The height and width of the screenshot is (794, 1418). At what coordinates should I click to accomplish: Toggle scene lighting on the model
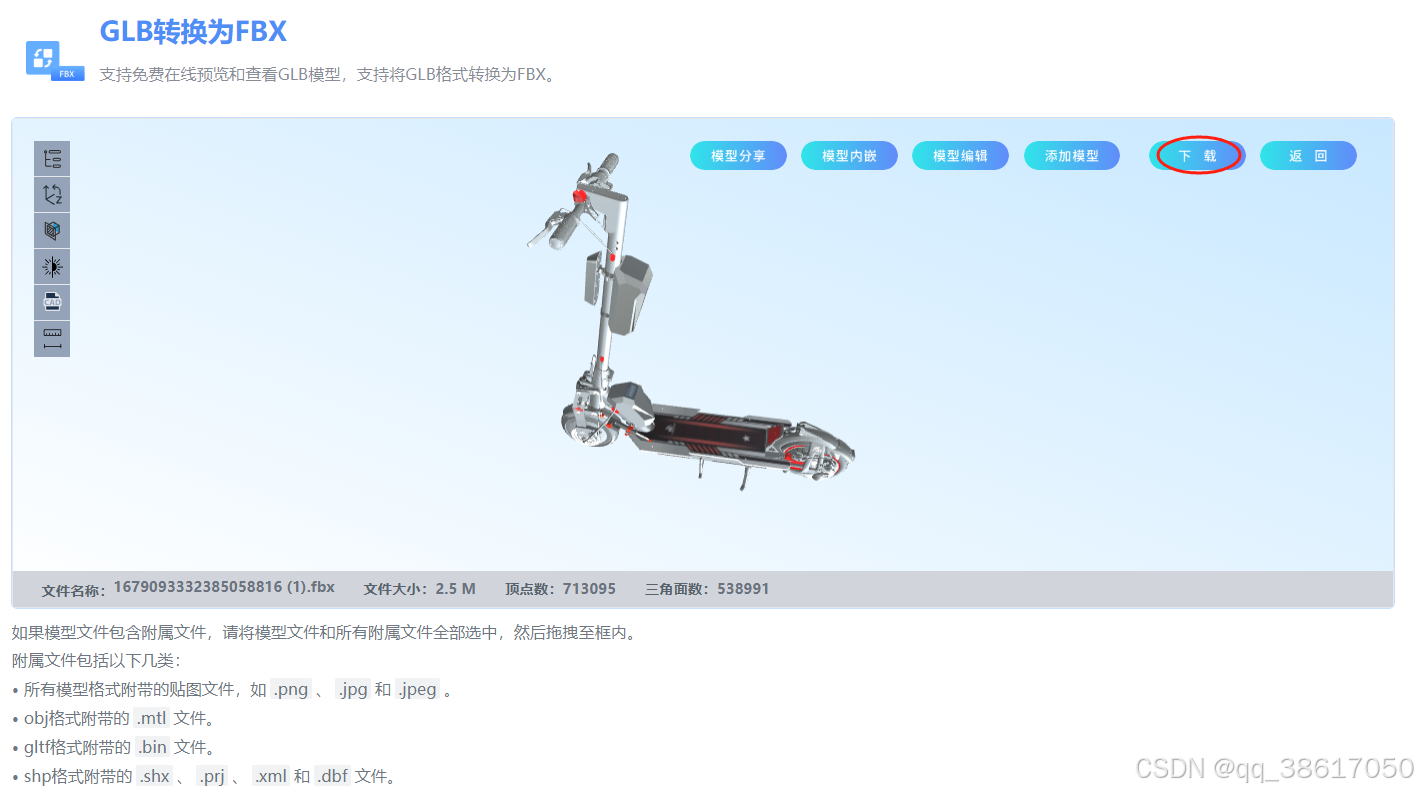[x=51, y=266]
